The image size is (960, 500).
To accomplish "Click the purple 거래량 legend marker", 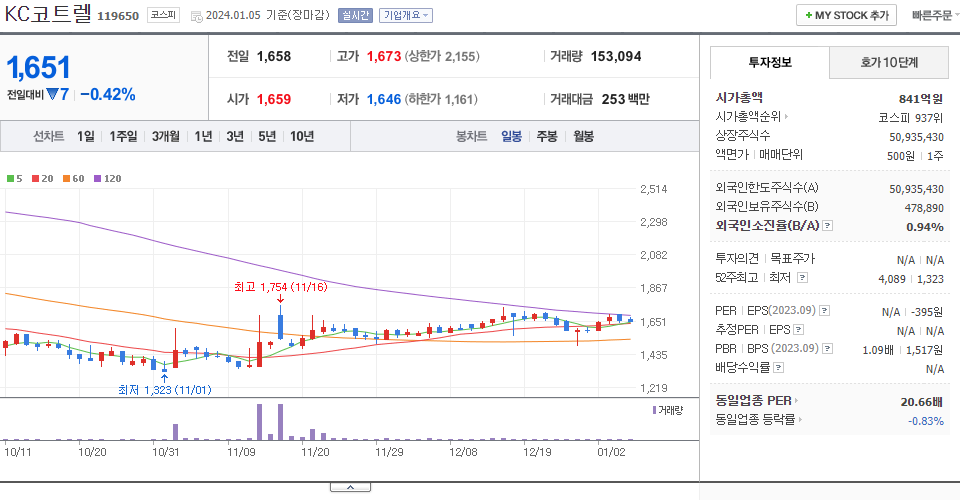I will [654, 410].
